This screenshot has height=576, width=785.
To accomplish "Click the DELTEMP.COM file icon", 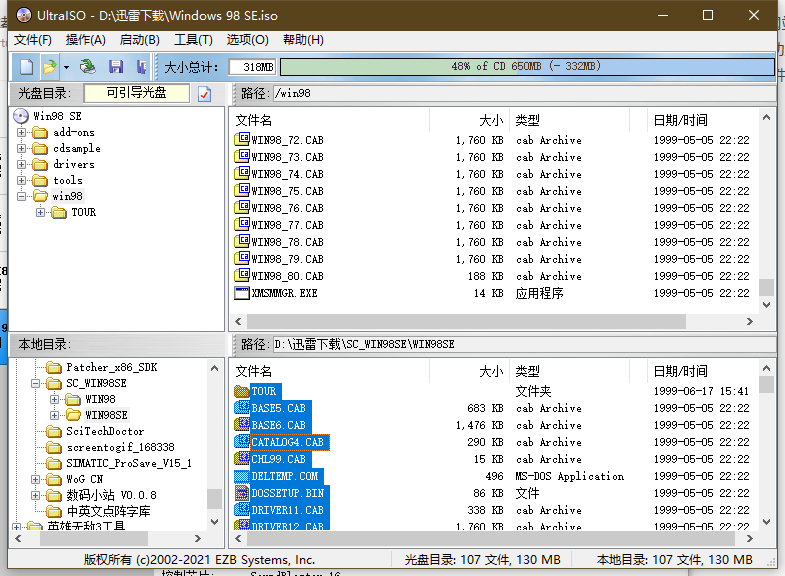I will tap(242, 476).
